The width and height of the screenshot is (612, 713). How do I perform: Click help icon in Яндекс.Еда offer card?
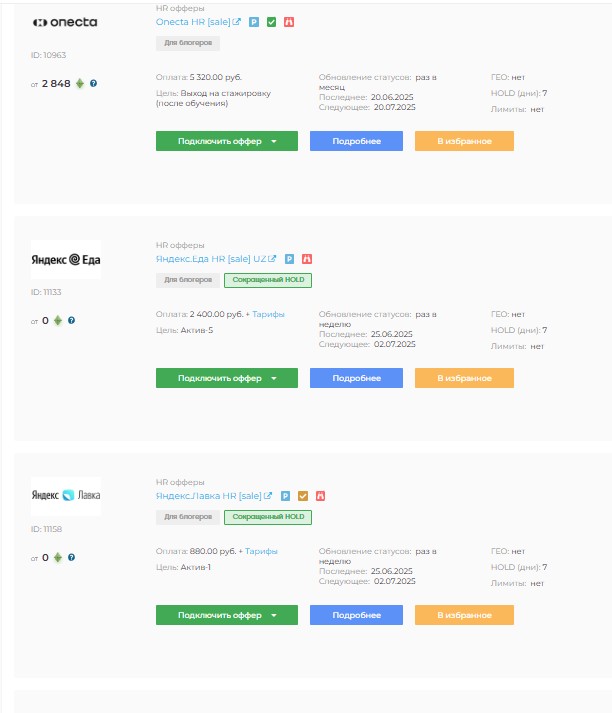[x=71, y=320]
